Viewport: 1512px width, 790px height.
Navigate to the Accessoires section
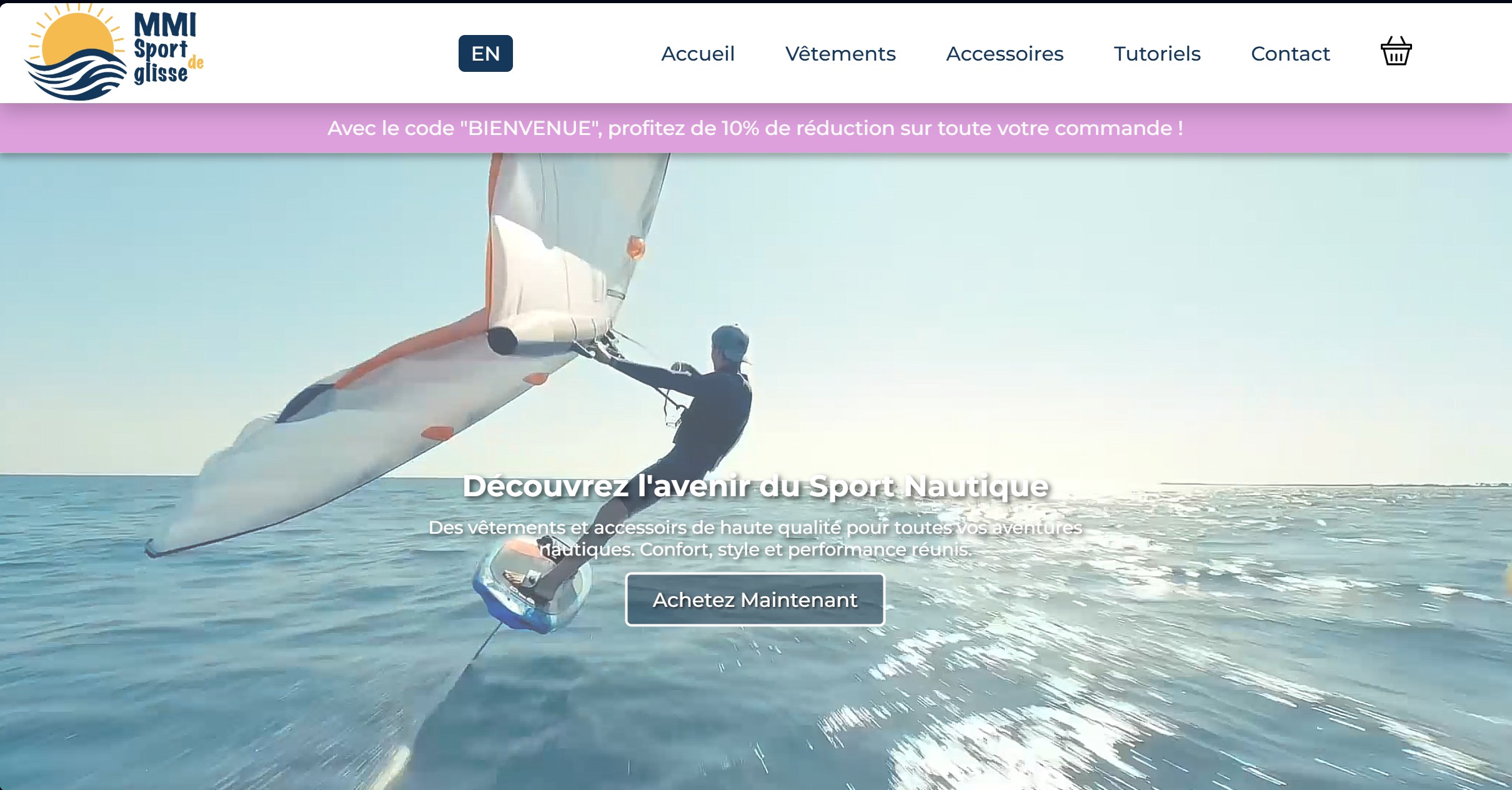pyautogui.click(x=1004, y=54)
